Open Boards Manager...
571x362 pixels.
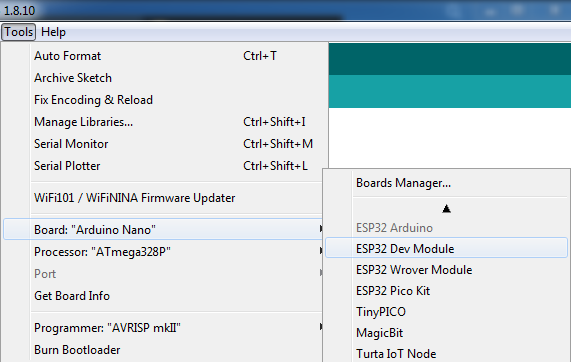click(x=446, y=183)
